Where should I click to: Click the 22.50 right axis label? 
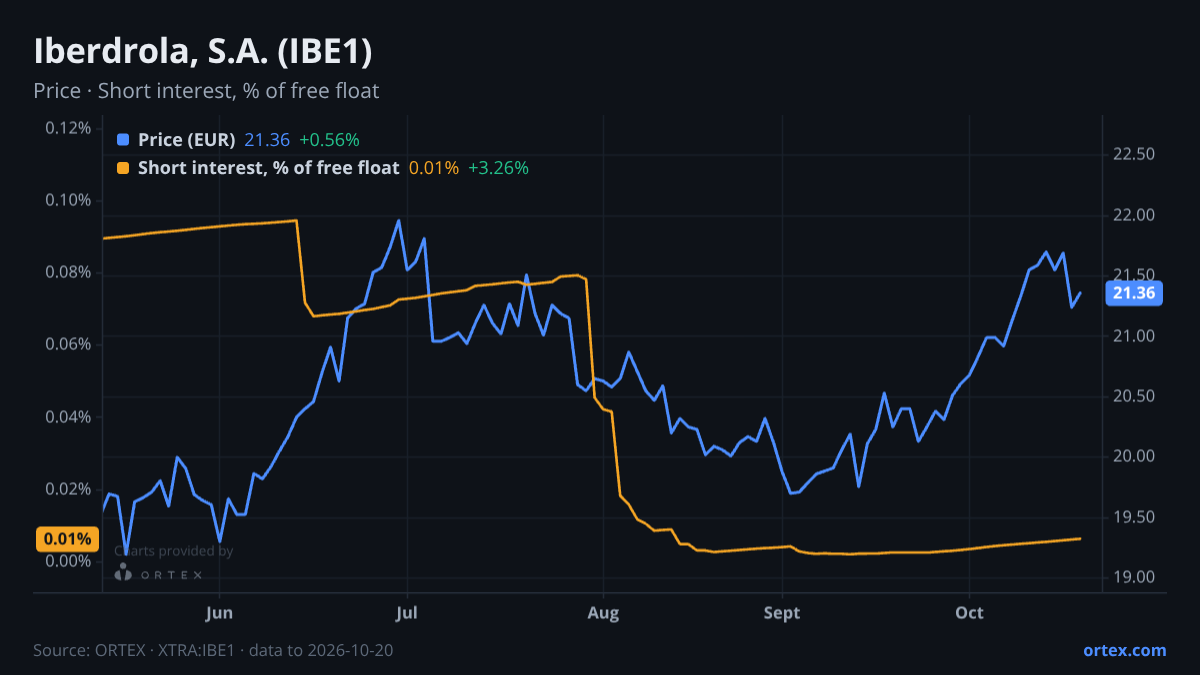tap(1134, 154)
